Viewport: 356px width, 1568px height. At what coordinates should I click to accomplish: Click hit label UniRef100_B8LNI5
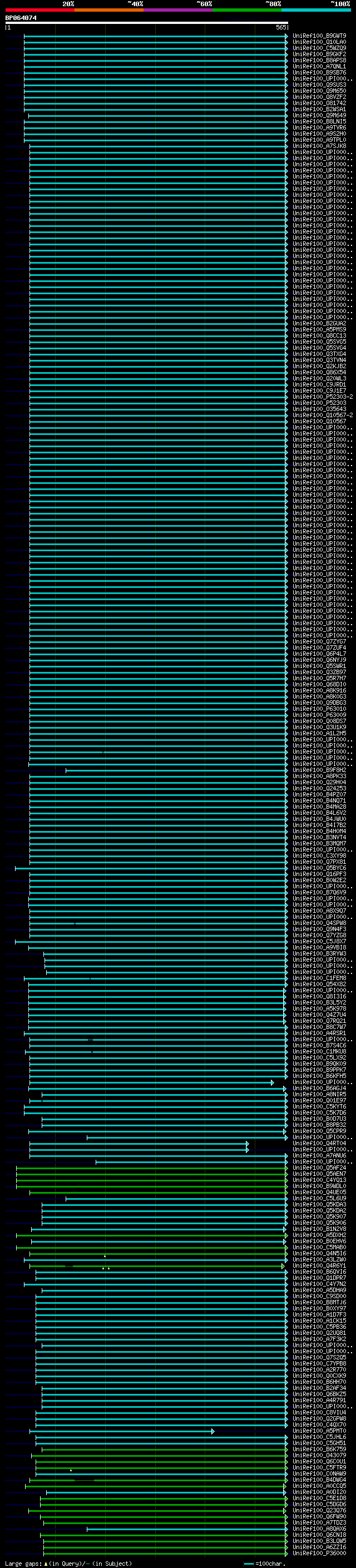coord(319,122)
